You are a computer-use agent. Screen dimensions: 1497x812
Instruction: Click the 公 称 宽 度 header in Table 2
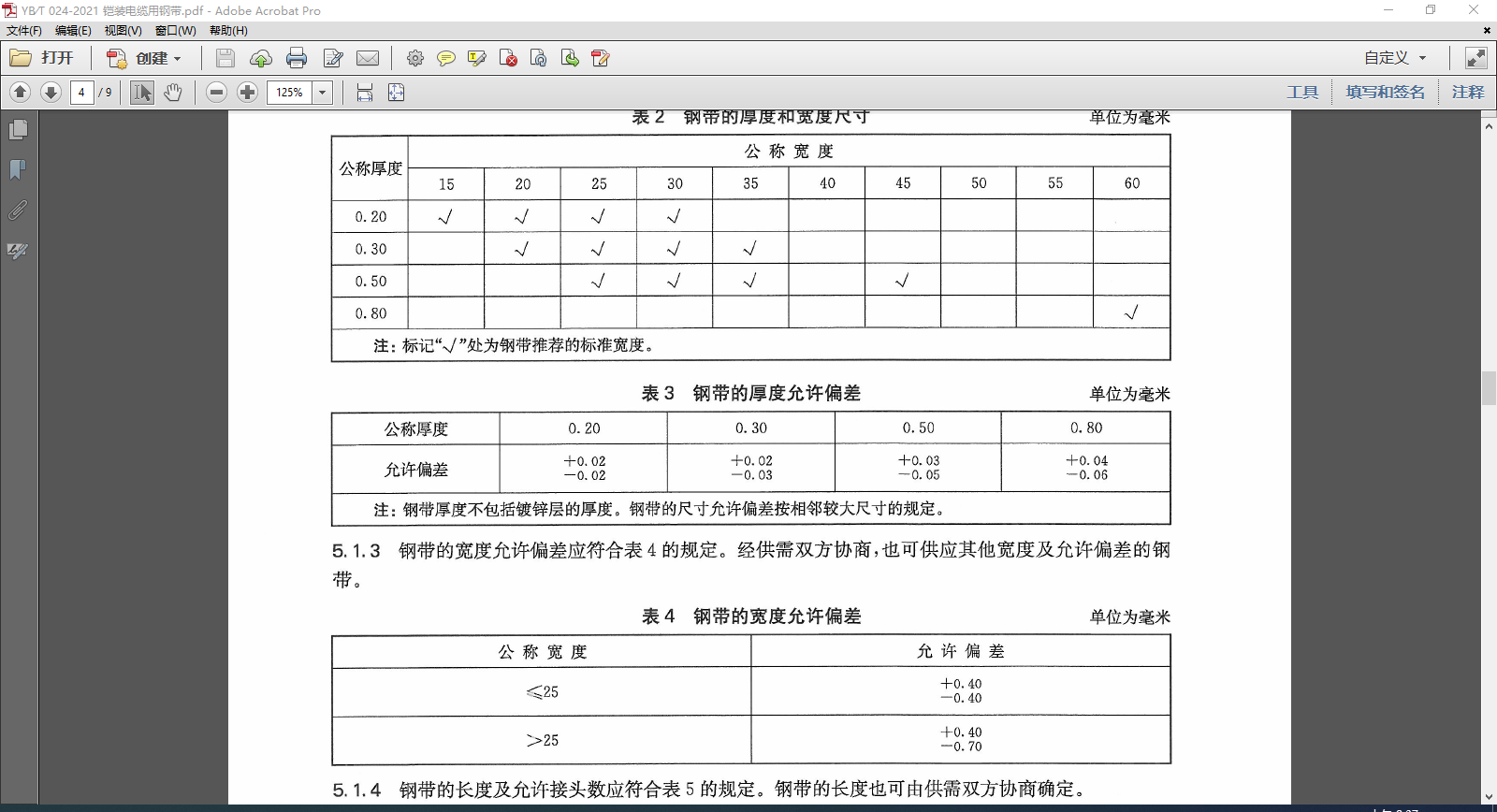point(789,151)
